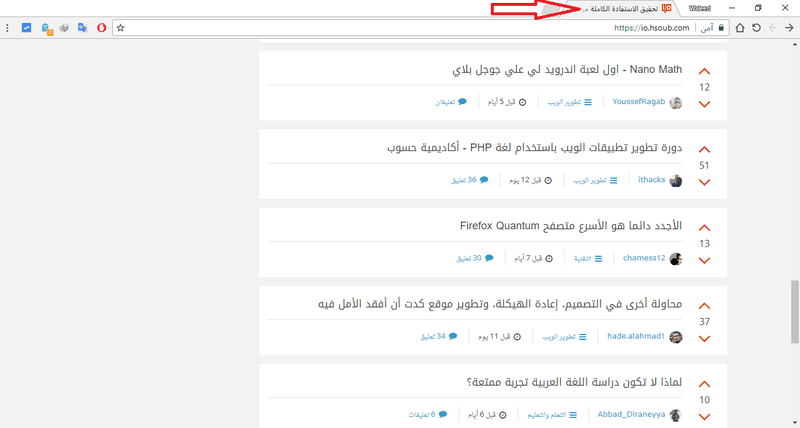The width and height of the screenshot is (800, 428).
Task: Click the greyed left-pointing navigation arrow
Action: point(773,28)
